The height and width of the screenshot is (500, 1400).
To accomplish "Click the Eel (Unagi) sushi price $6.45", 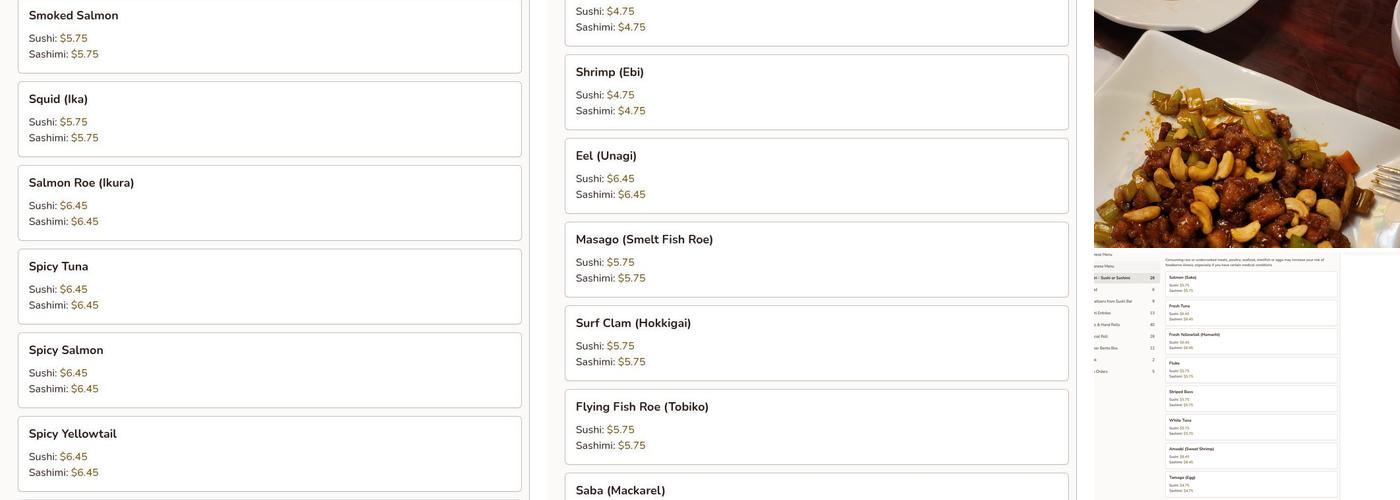I will pyautogui.click(x=620, y=179).
